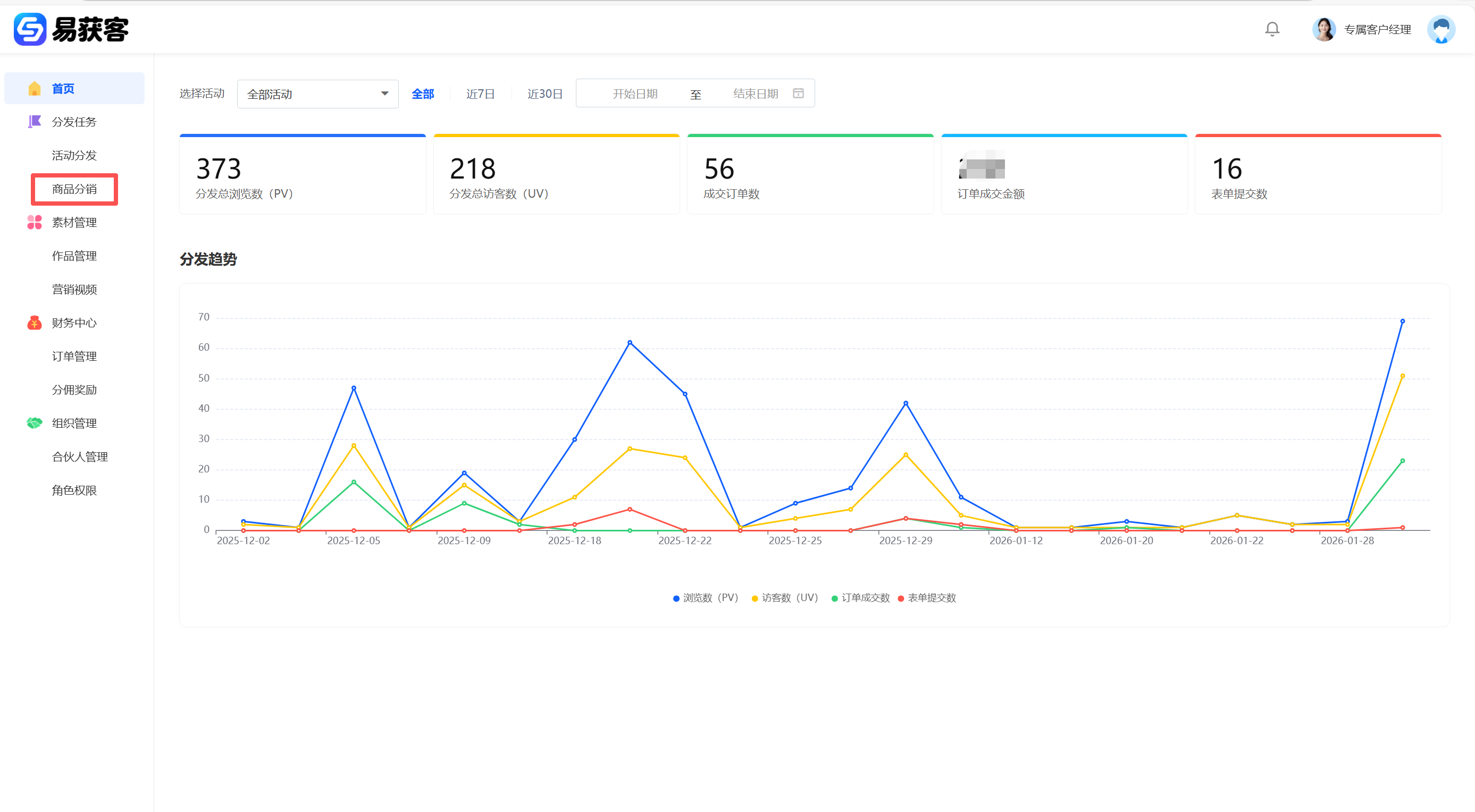Click the notification bell icon

1272,29
